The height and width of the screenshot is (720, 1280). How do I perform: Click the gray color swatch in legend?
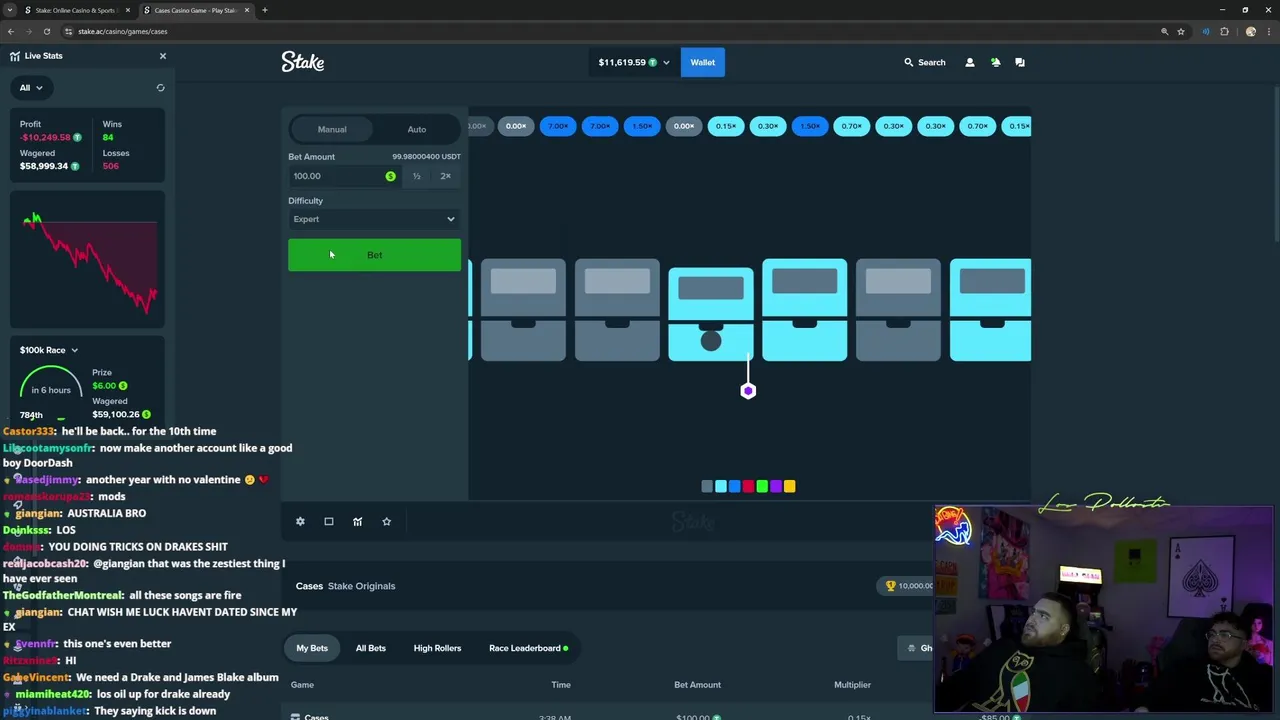pos(707,486)
